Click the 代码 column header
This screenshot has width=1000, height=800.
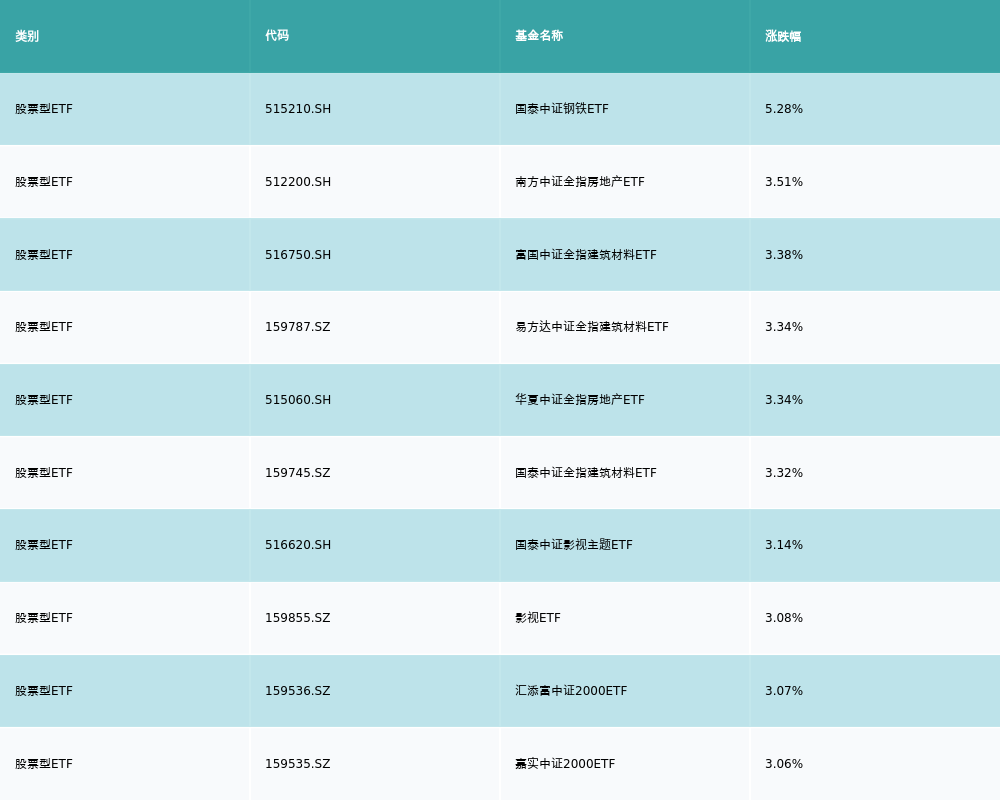click(x=277, y=36)
